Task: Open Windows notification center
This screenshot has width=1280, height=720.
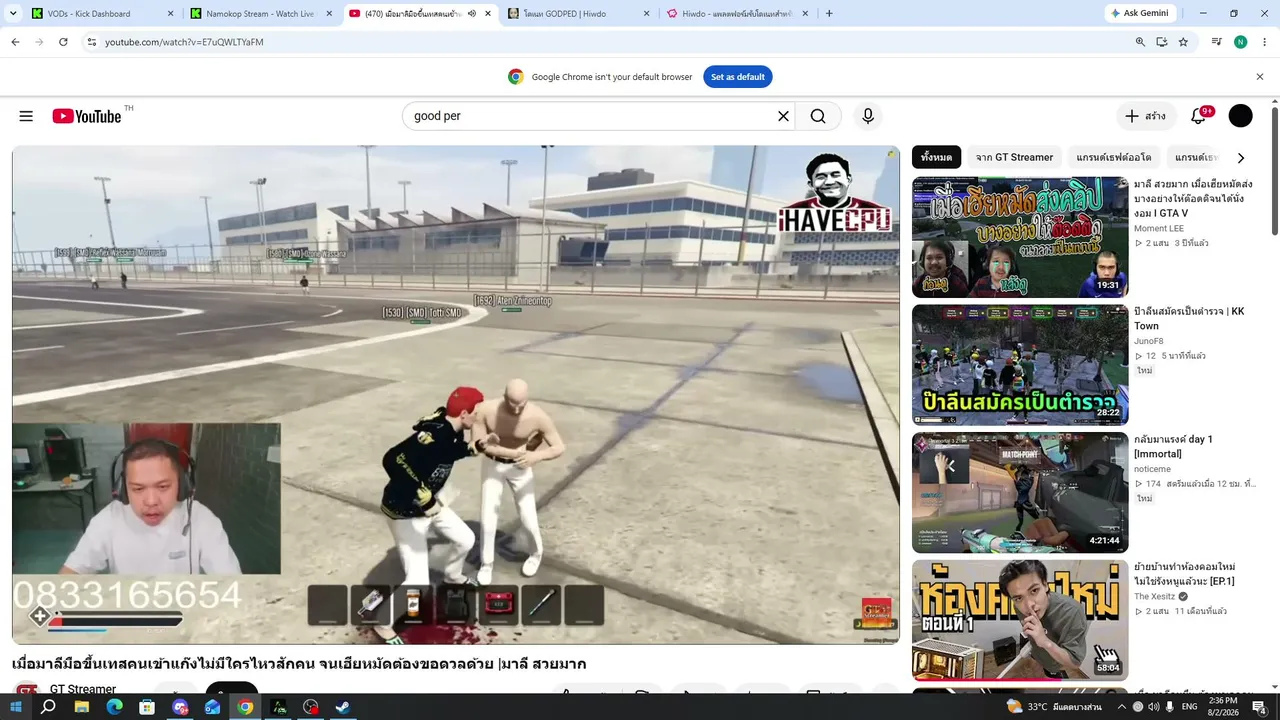Action: pyautogui.click(x=1259, y=707)
